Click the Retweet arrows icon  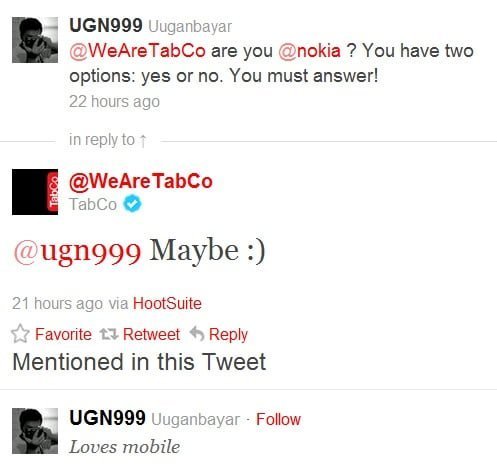click(x=109, y=334)
